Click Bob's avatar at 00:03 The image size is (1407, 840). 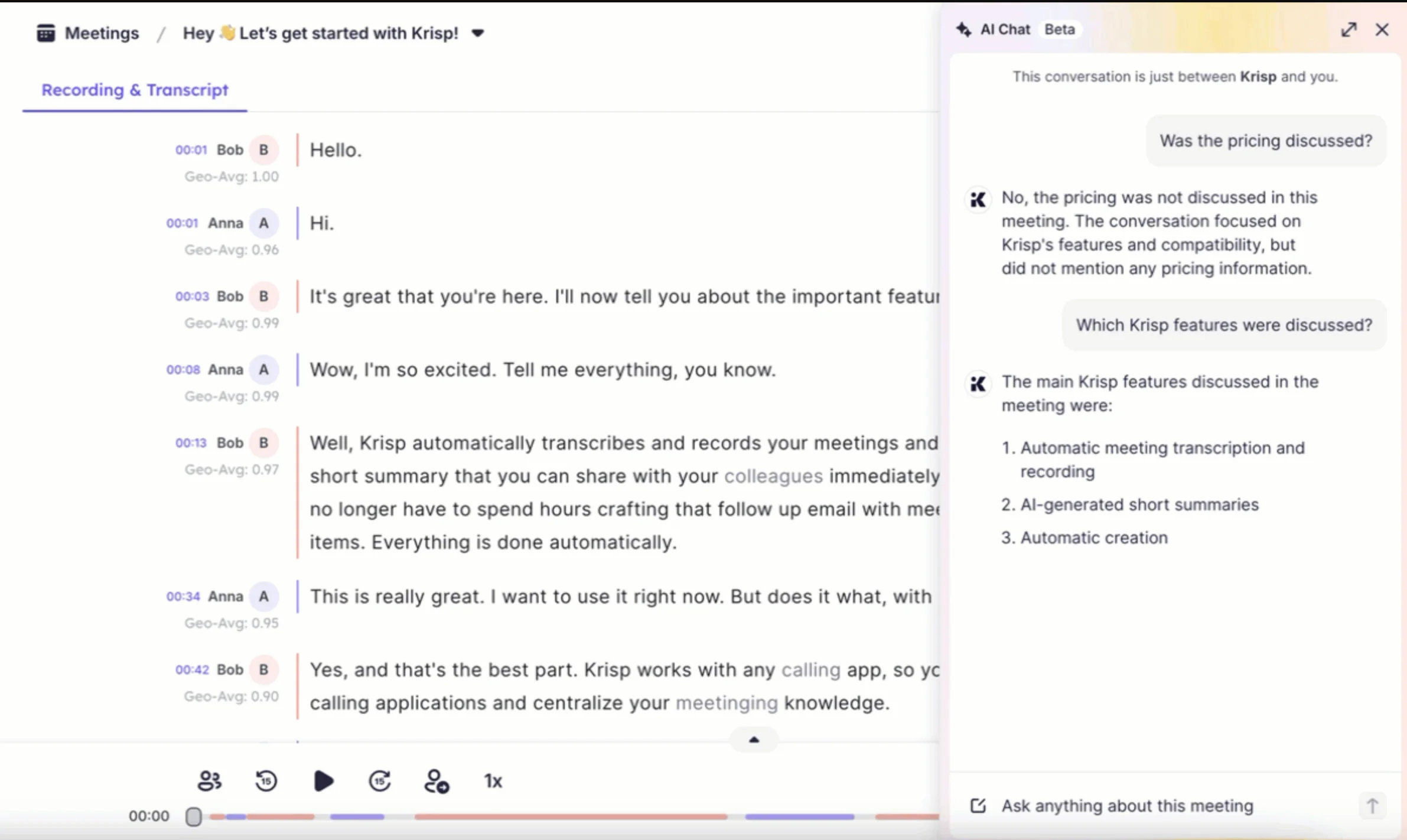263,297
